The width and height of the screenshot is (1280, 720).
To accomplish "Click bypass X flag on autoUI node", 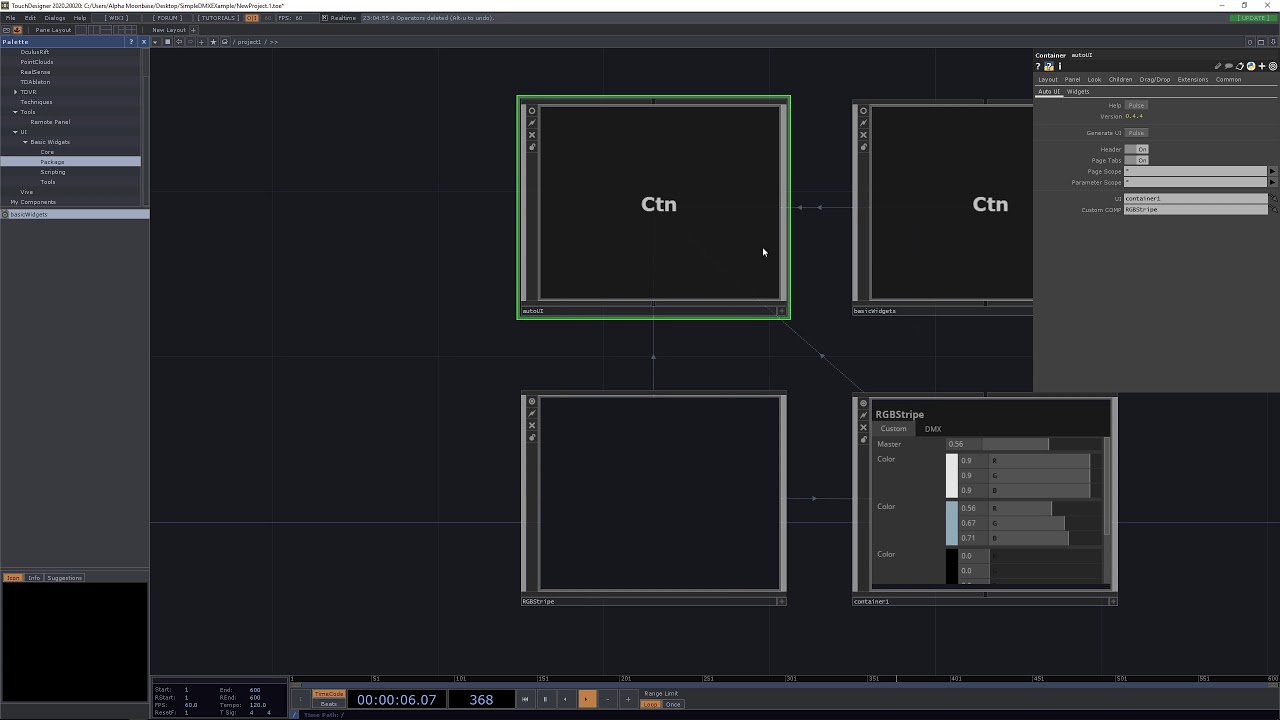I will click(x=532, y=135).
